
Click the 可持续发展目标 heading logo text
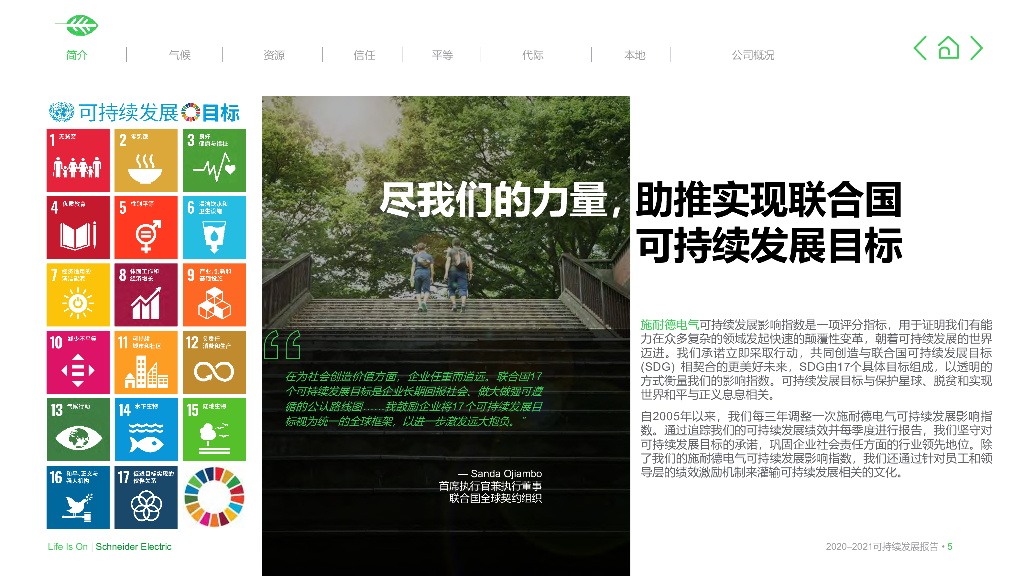[x=159, y=112]
